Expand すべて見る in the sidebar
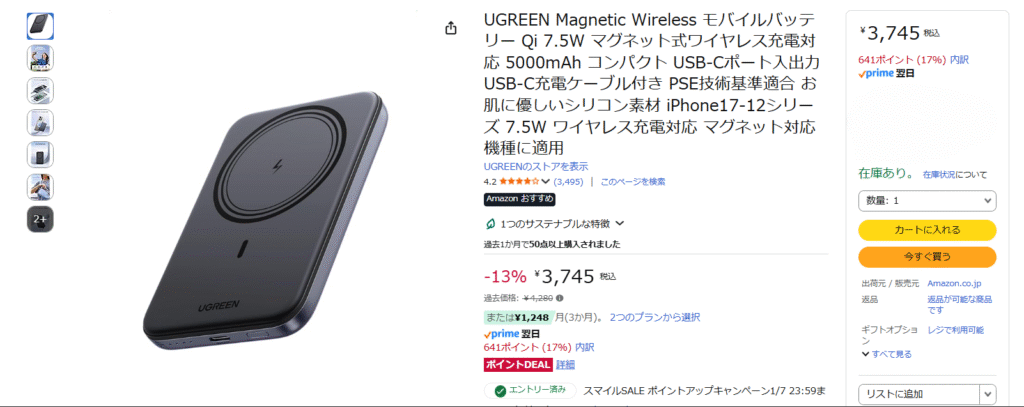Viewport: 1024px width, 407px height. tap(887, 354)
